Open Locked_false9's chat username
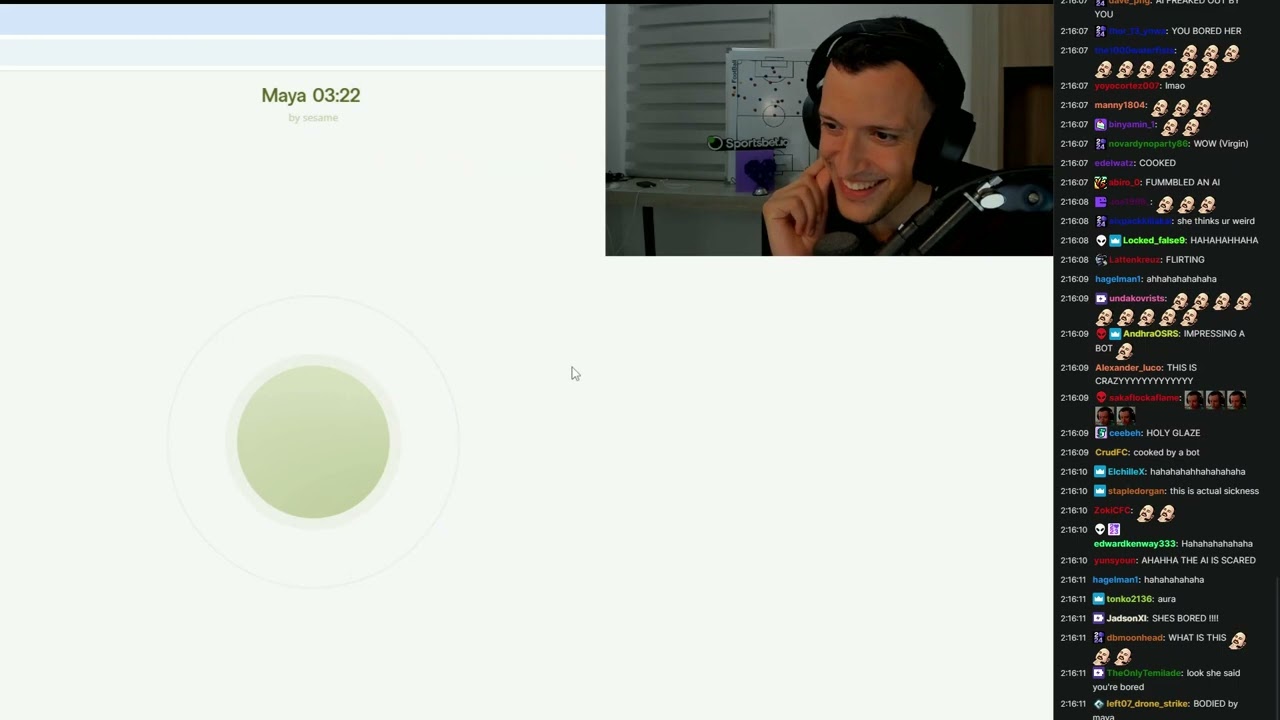The width and height of the screenshot is (1280, 720). (1154, 241)
